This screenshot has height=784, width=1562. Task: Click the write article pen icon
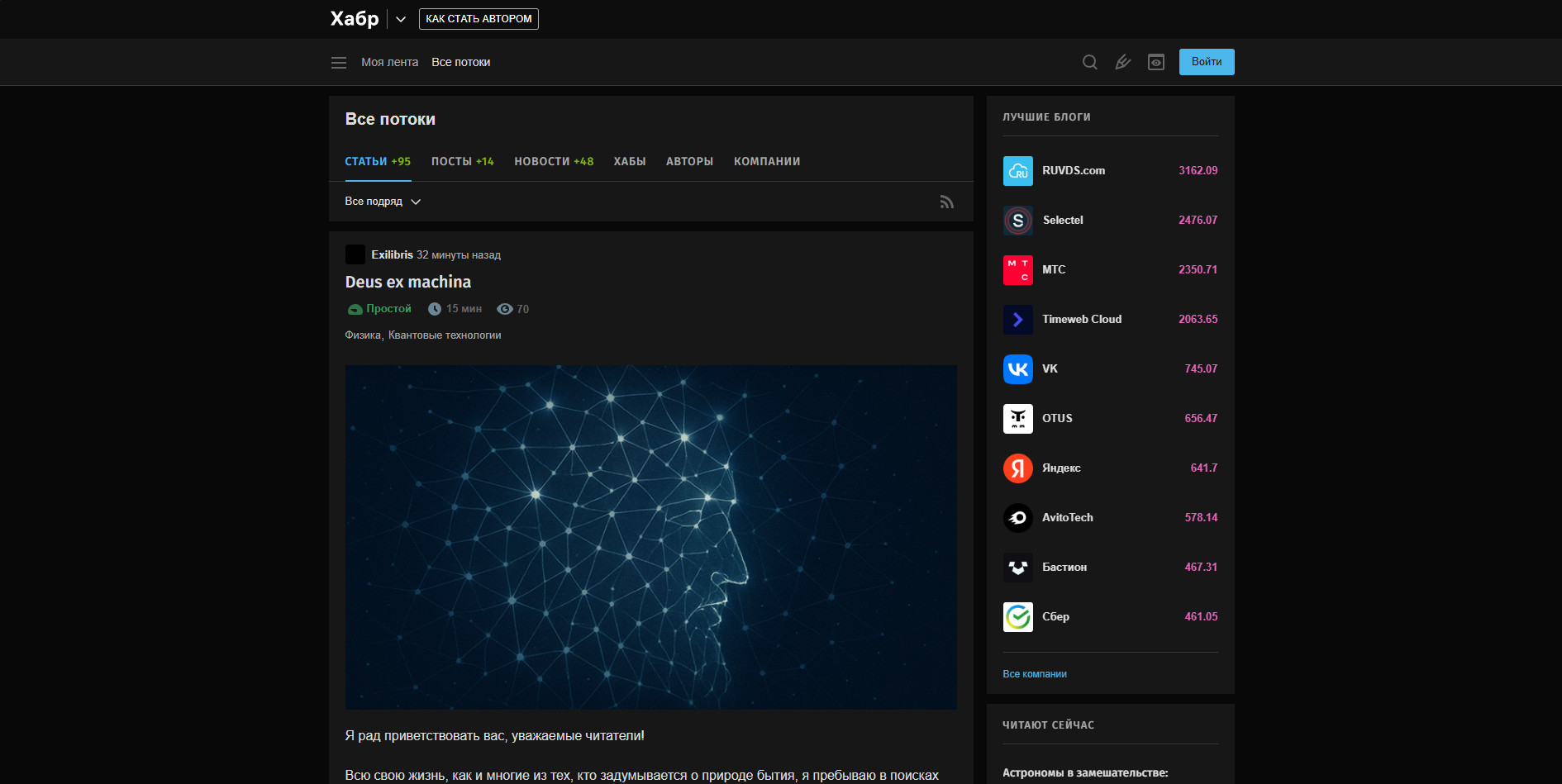[x=1122, y=62]
